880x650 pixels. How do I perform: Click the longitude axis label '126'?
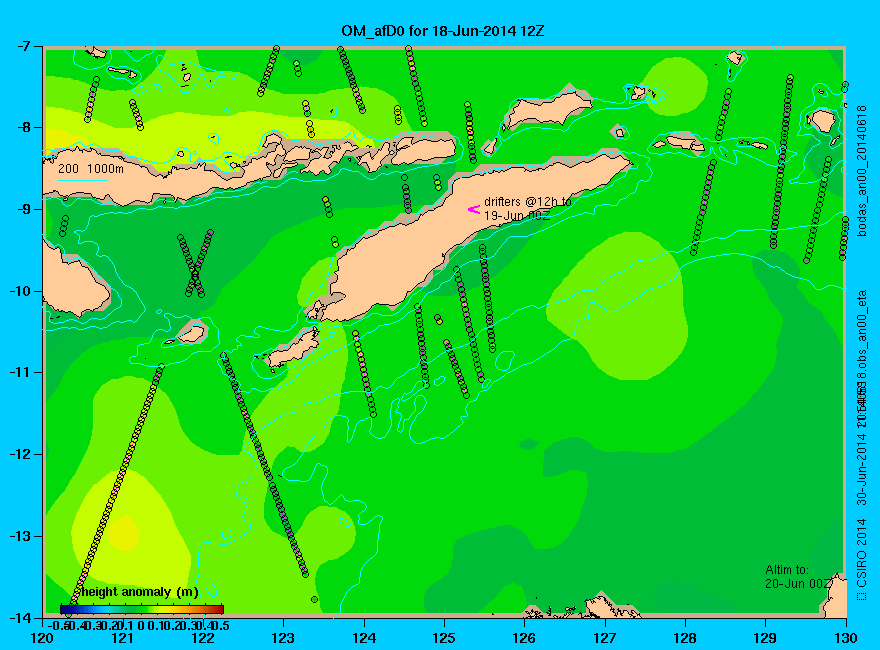pos(525,638)
